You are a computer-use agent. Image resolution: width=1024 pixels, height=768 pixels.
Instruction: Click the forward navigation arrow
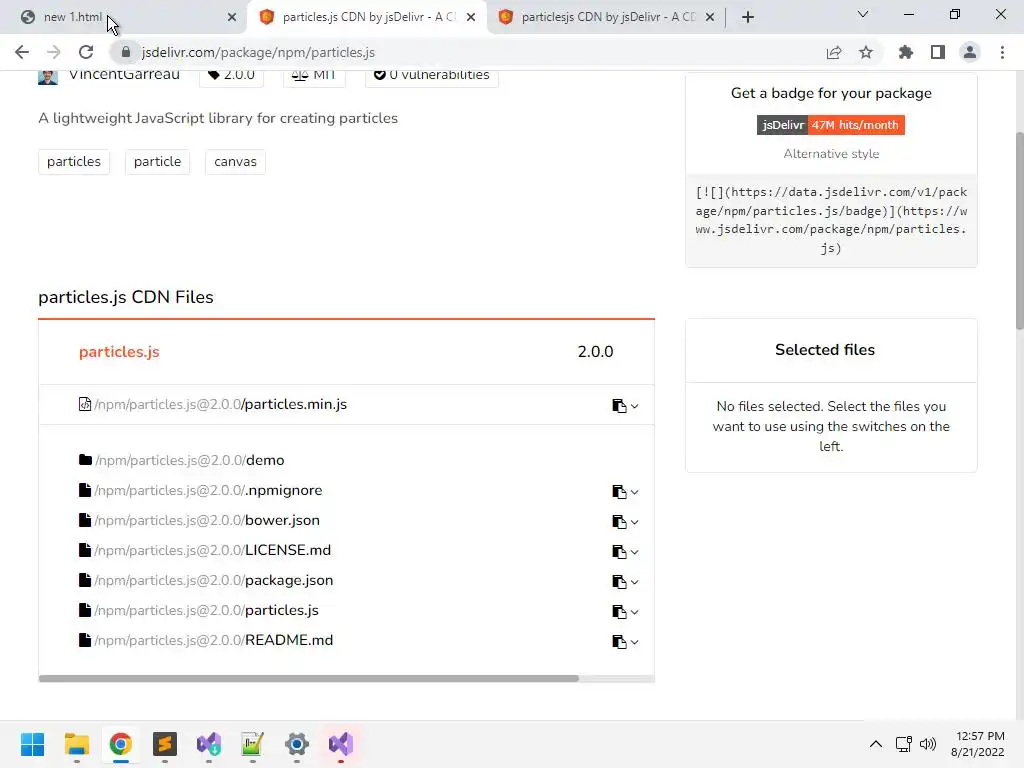pos(54,52)
